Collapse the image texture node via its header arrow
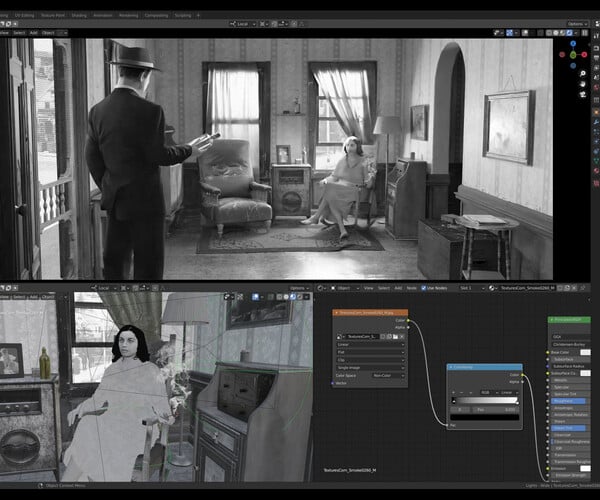The width and height of the screenshot is (600, 500). pos(336,313)
